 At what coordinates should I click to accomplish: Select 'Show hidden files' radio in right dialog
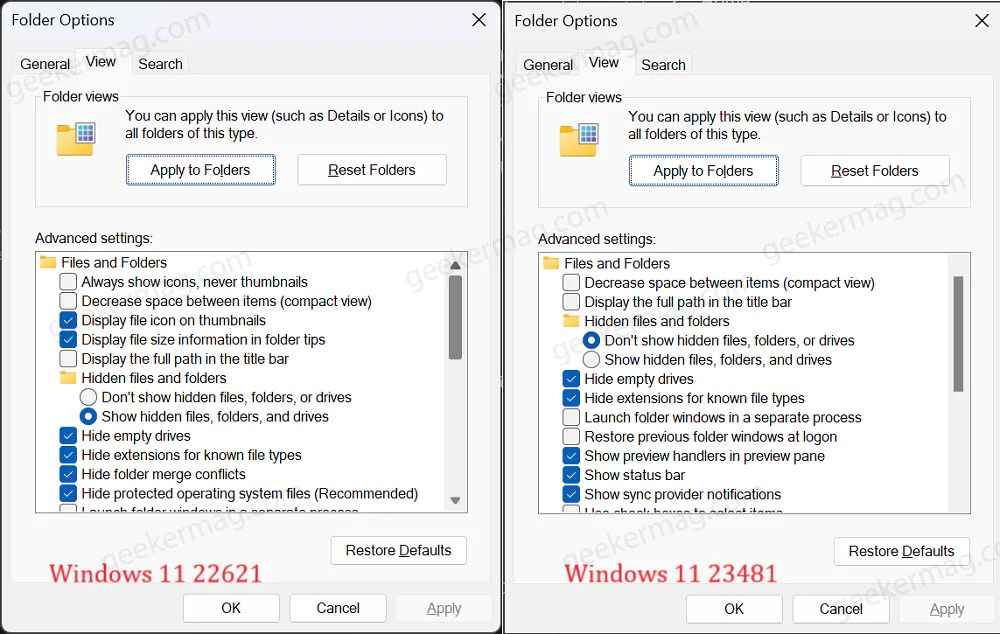[x=592, y=360]
